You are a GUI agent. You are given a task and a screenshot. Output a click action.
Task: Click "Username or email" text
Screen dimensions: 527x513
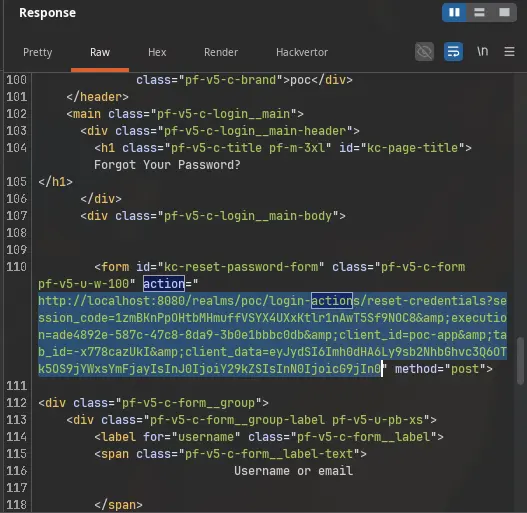[x=293, y=471]
